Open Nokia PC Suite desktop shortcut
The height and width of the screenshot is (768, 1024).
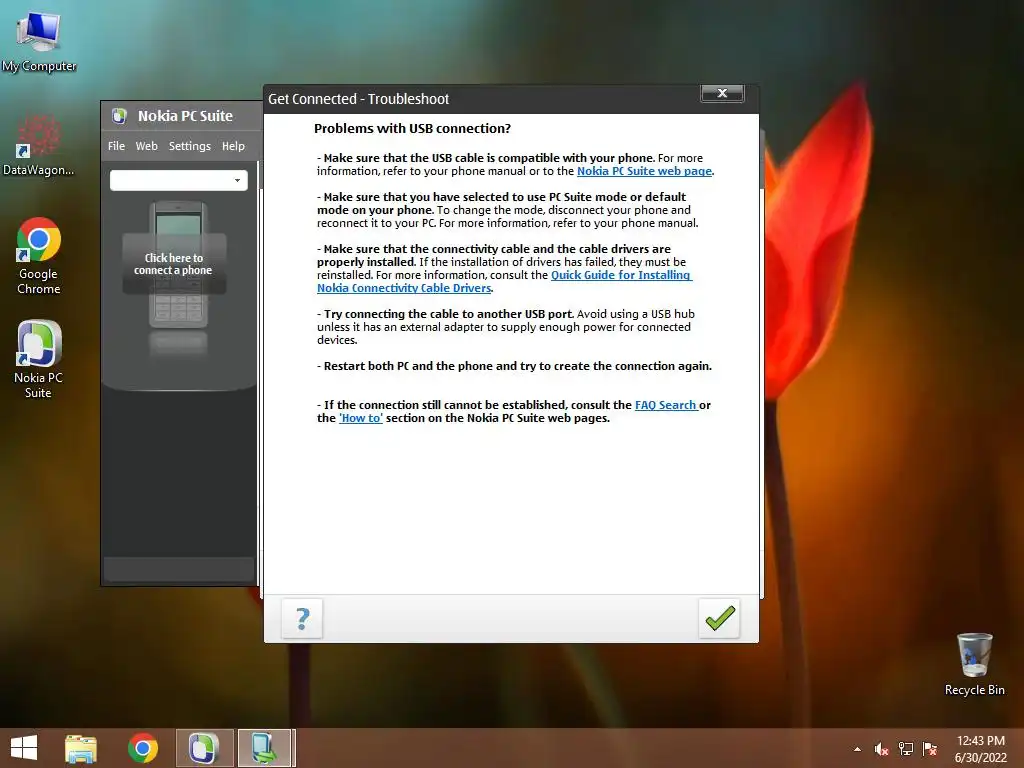[39, 359]
